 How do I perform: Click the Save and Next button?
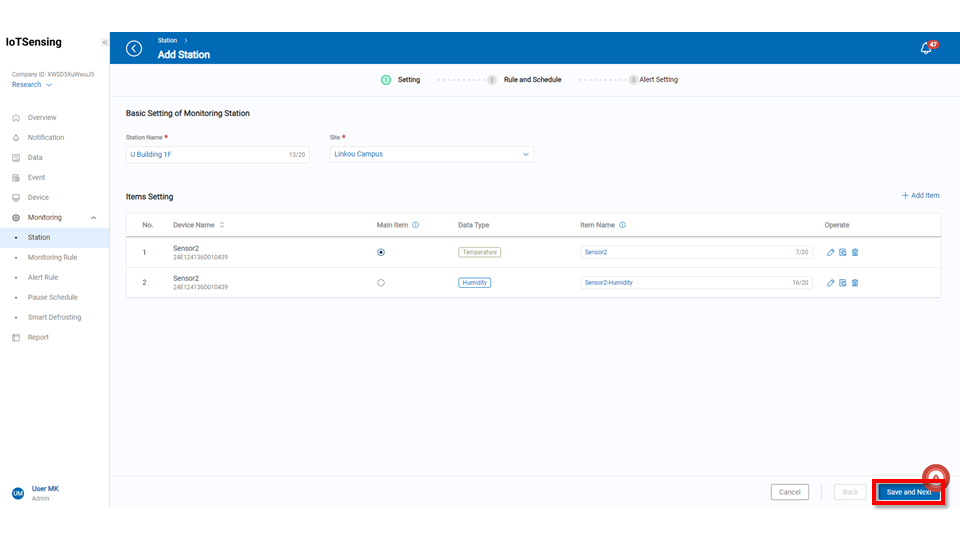click(x=908, y=492)
